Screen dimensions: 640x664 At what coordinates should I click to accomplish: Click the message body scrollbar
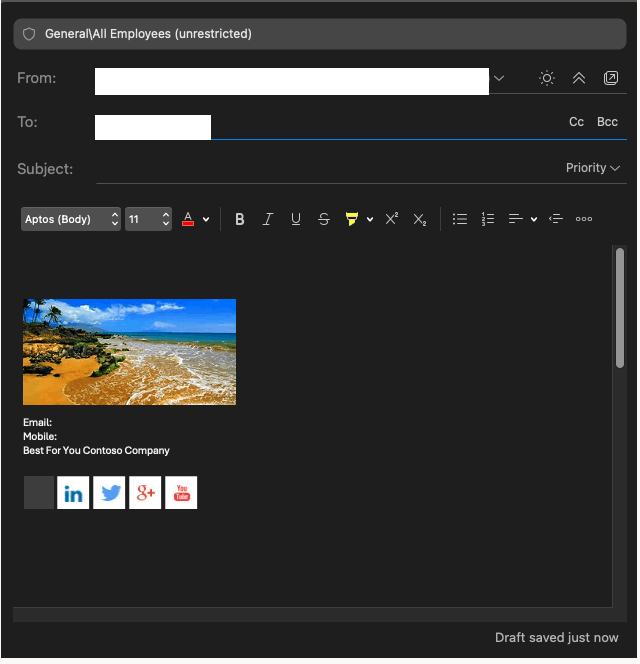pos(620,308)
